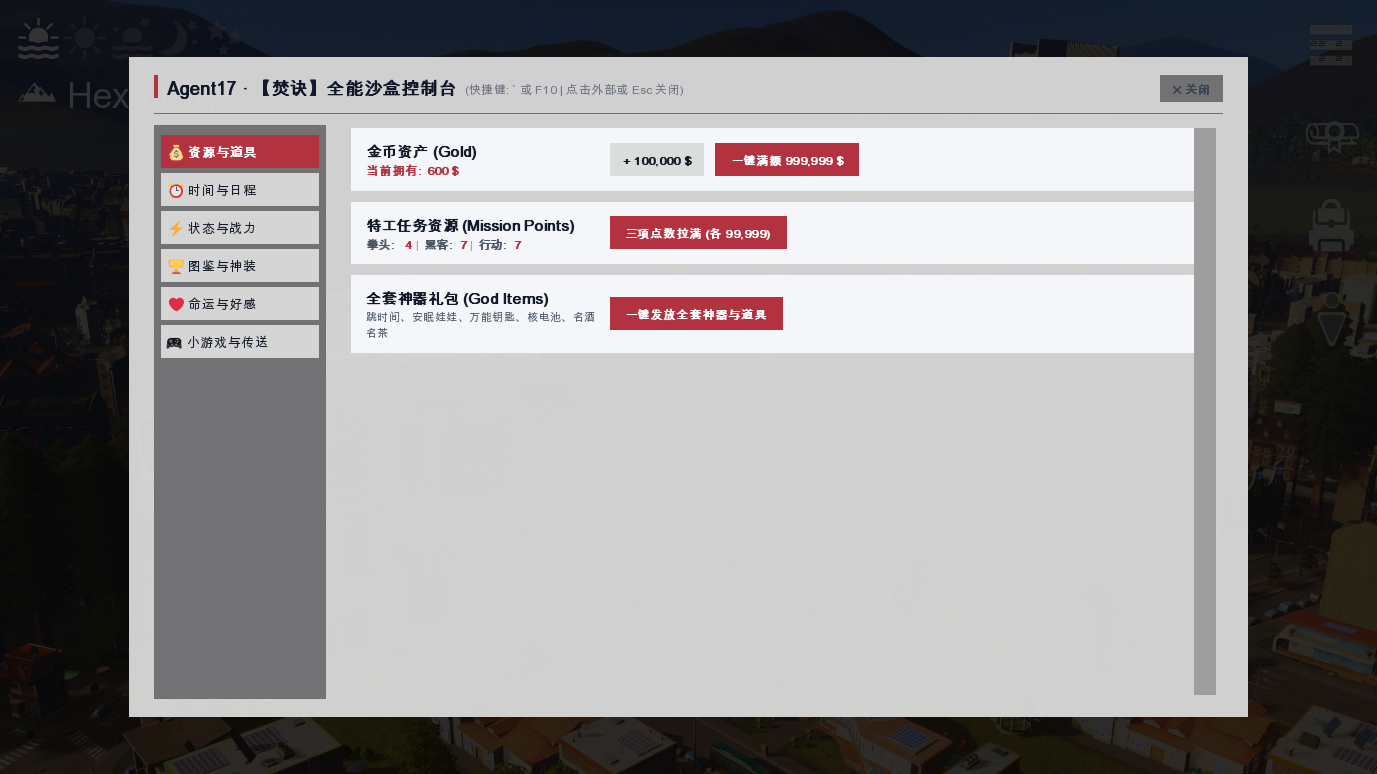Click 一键发放全套神器与道具 button

pos(696,314)
